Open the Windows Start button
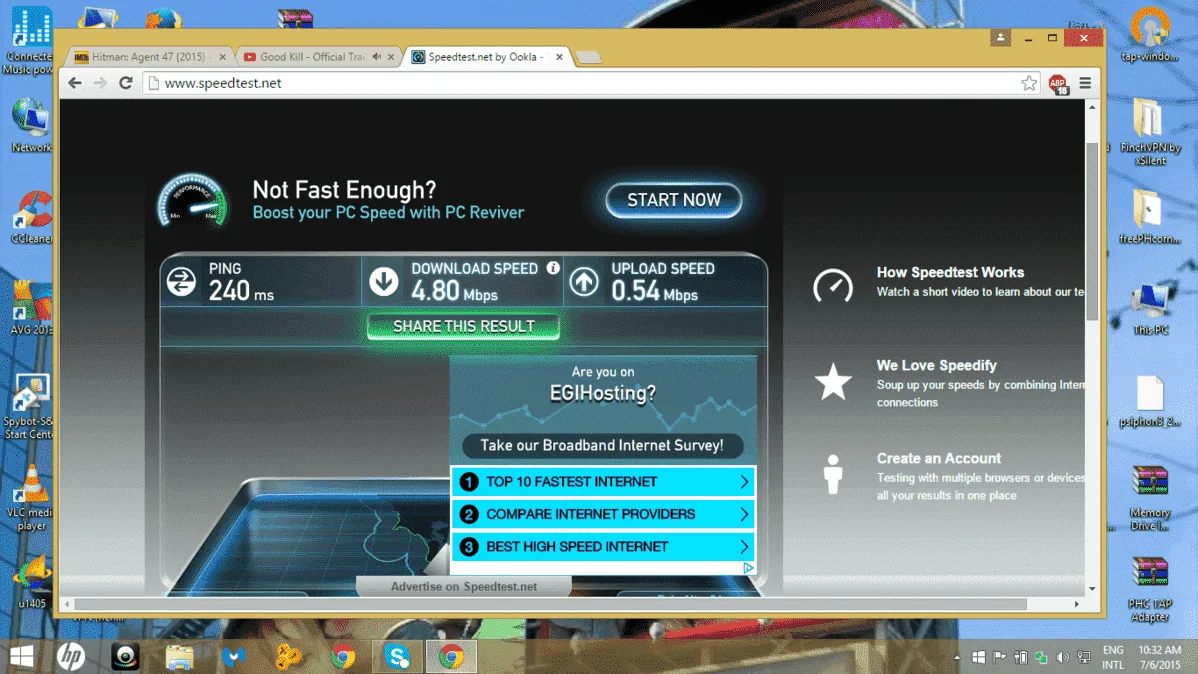The width and height of the screenshot is (1198, 674). (x=21, y=656)
